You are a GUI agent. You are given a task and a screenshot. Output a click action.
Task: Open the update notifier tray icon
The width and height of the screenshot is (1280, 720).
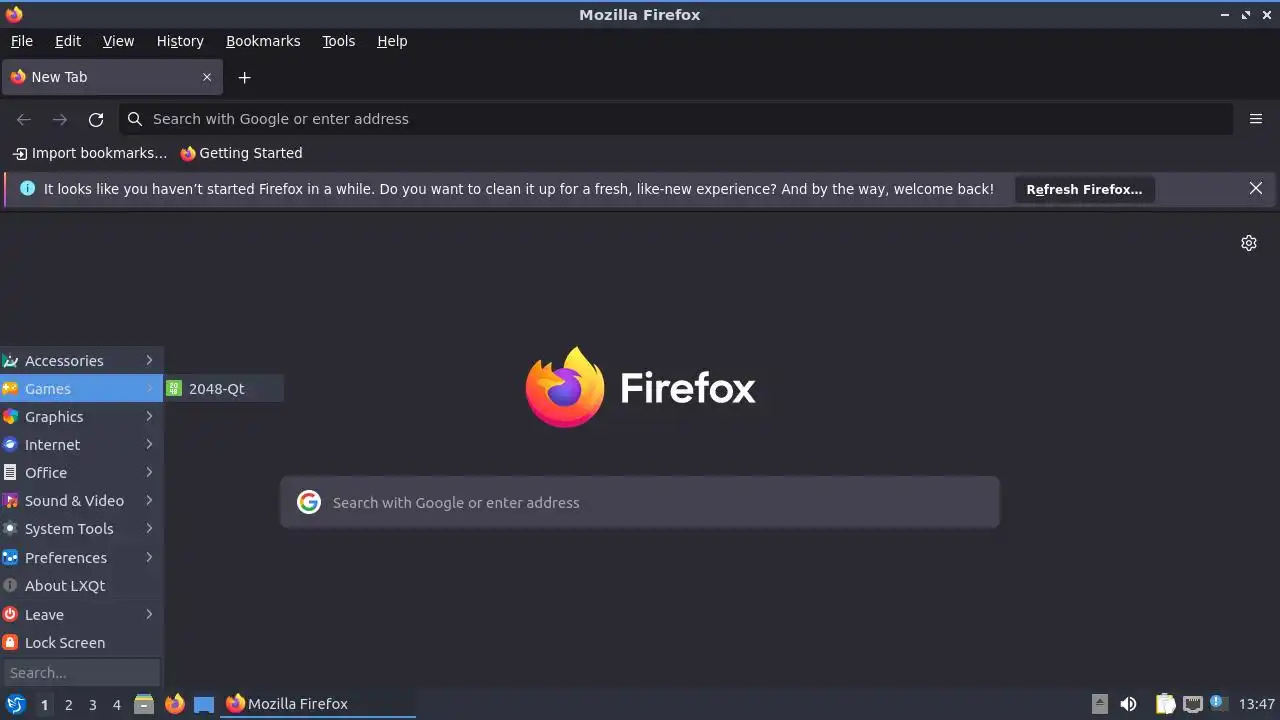[1218, 704]
